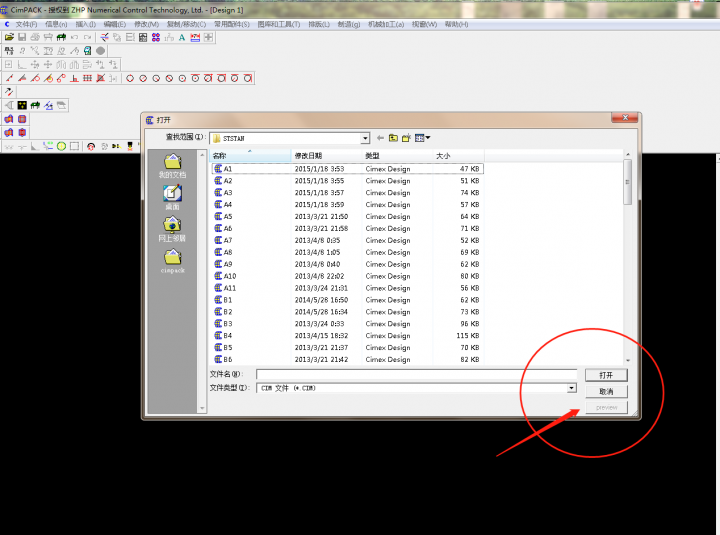Click the 打开 button
This screenshot has width=720, height=535.
click(606, 375)
